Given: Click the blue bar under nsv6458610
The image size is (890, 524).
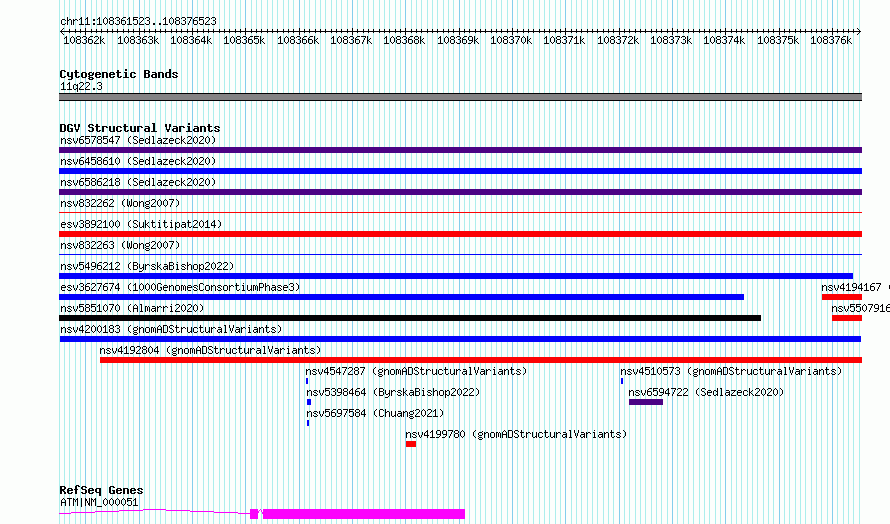Looking at the screenshot, I should pyautogui.click(x=460, y=171).
